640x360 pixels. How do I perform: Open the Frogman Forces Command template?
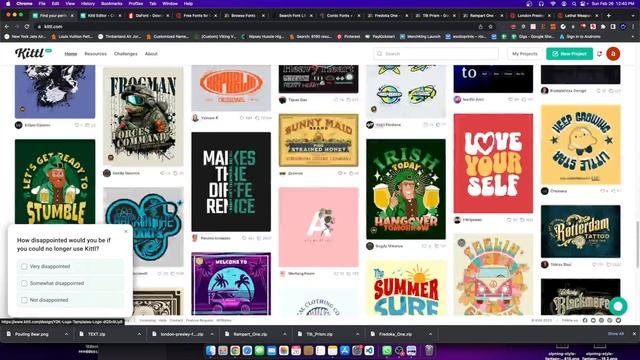click(143, 117)
